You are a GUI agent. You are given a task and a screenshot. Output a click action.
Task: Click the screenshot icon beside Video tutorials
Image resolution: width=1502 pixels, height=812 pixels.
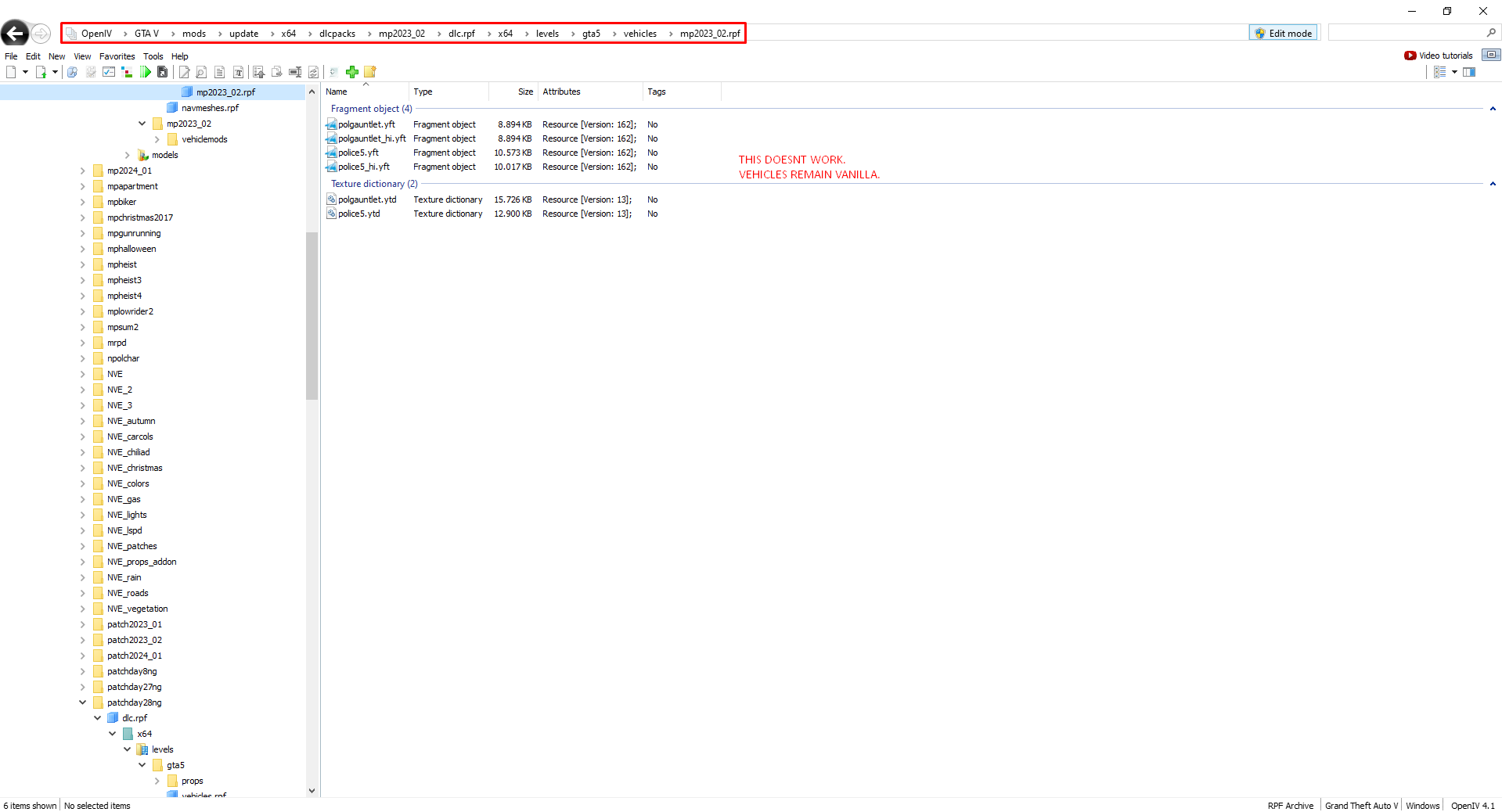click(1491, 55)
